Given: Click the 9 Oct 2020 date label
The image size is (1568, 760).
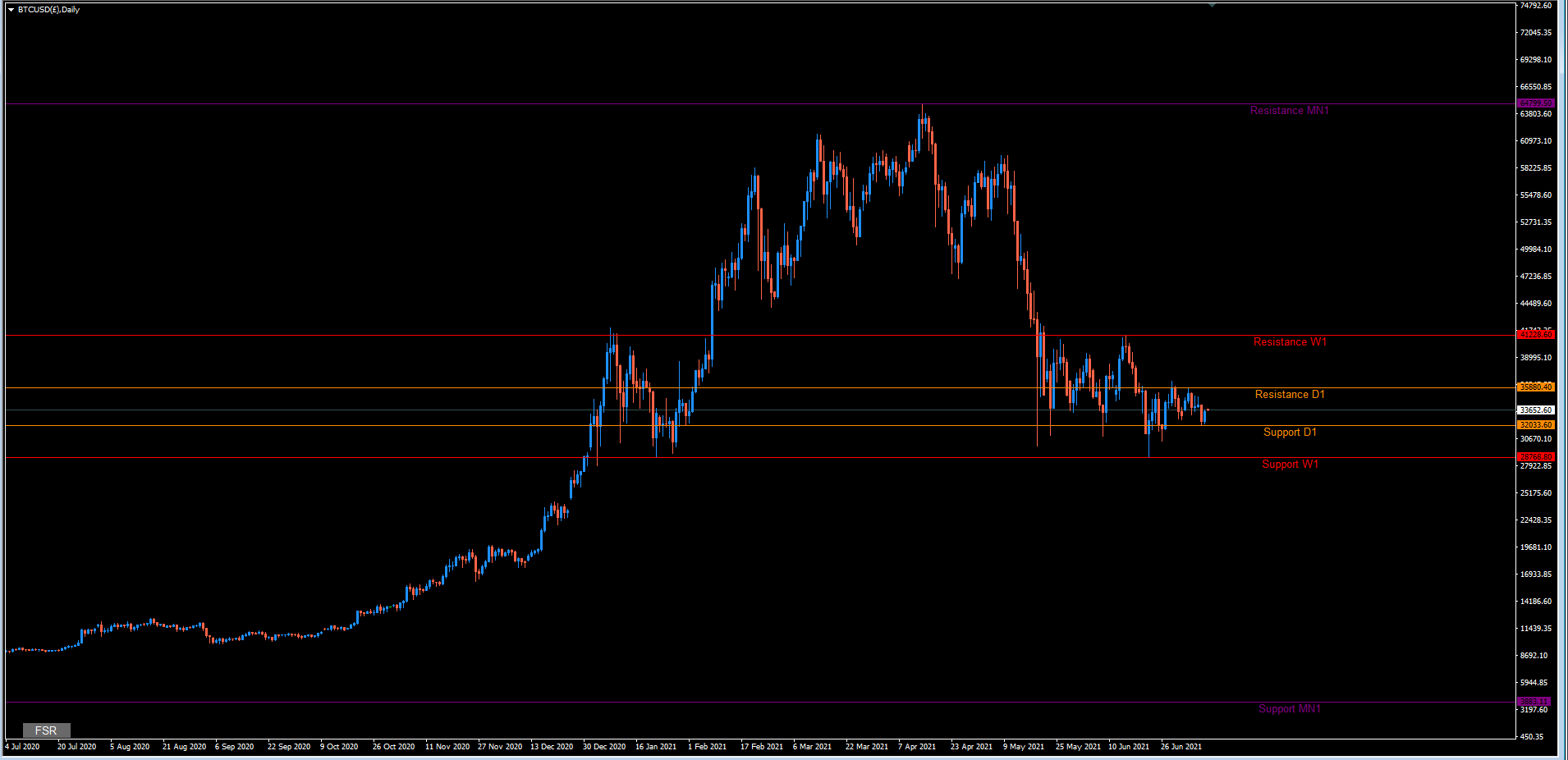Looking at the screenshot, I should tap(340, 747).
